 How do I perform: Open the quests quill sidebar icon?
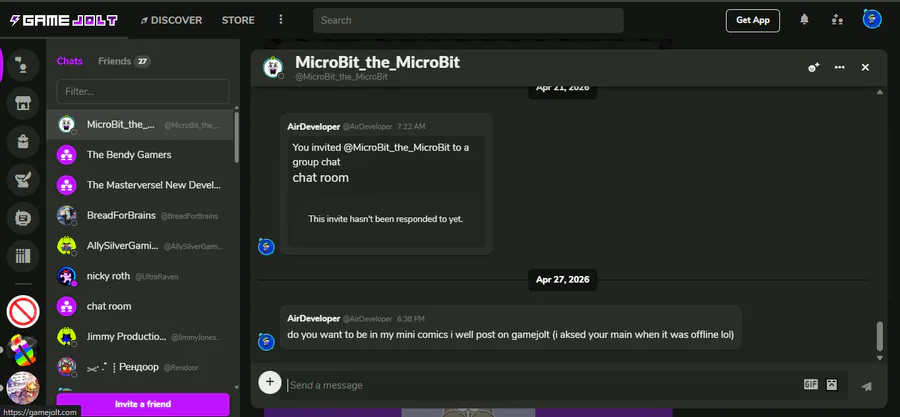click(x=23, y=180)
